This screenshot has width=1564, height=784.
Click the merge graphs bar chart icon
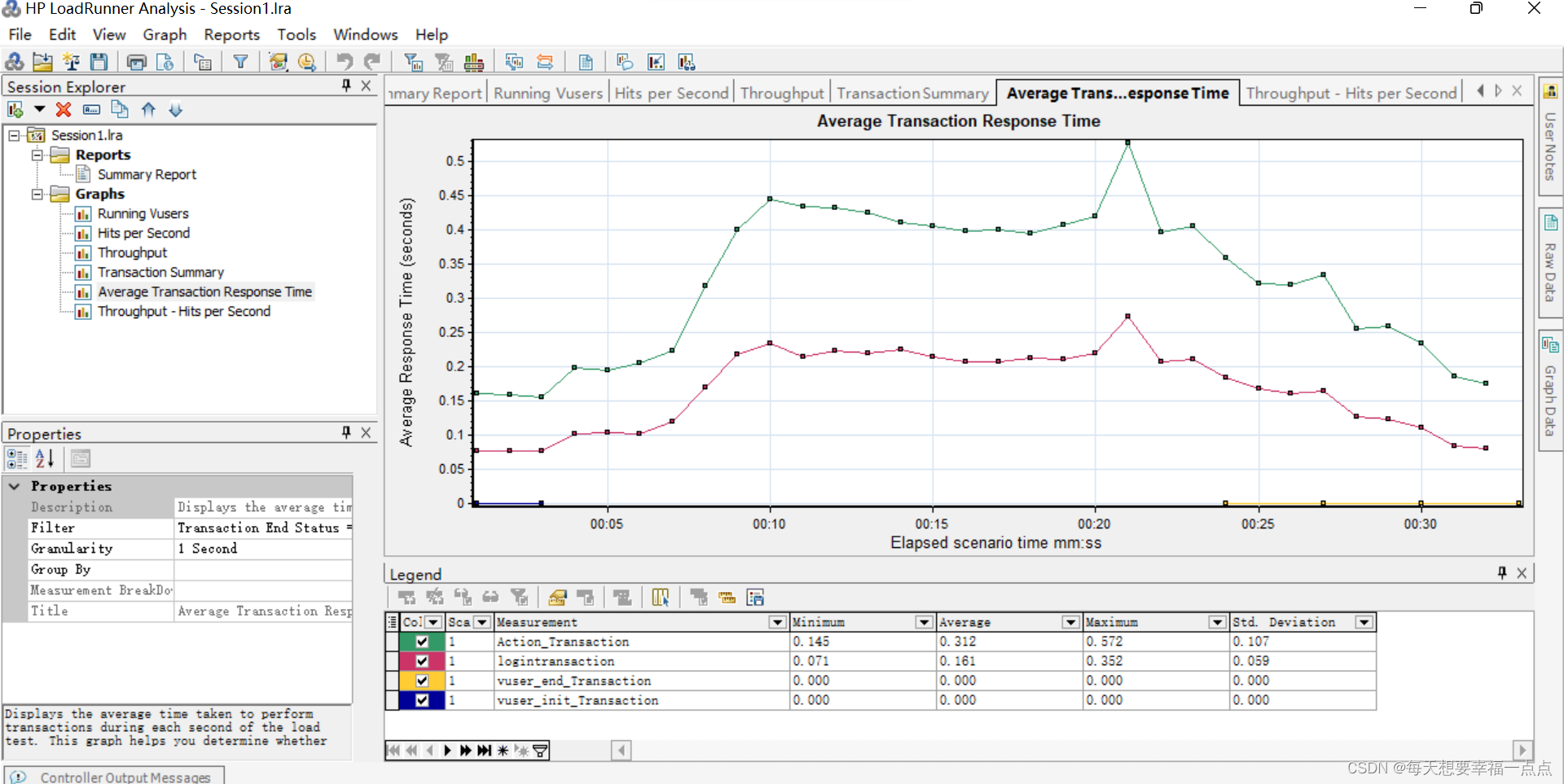(473, 62)
